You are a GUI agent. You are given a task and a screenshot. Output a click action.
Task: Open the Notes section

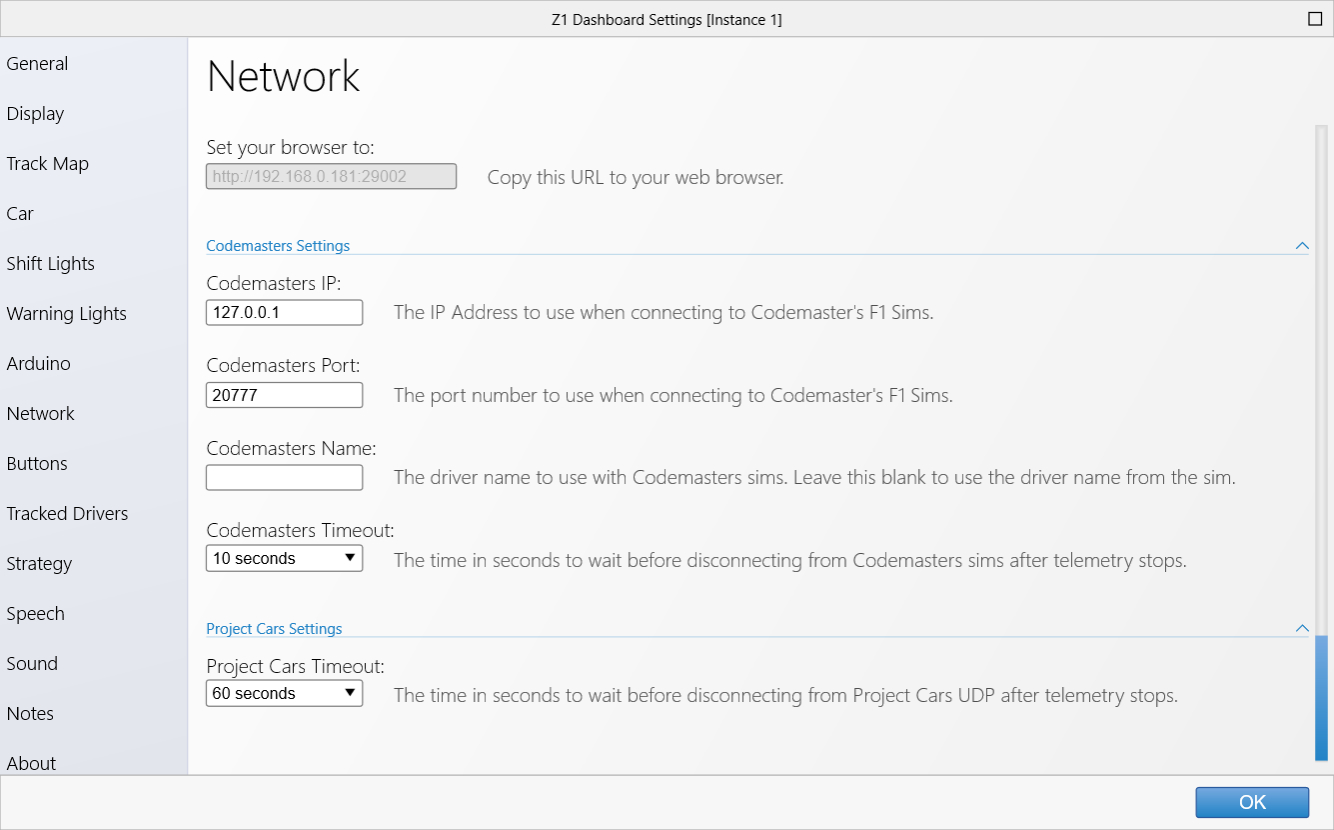[x=30, y=714]
